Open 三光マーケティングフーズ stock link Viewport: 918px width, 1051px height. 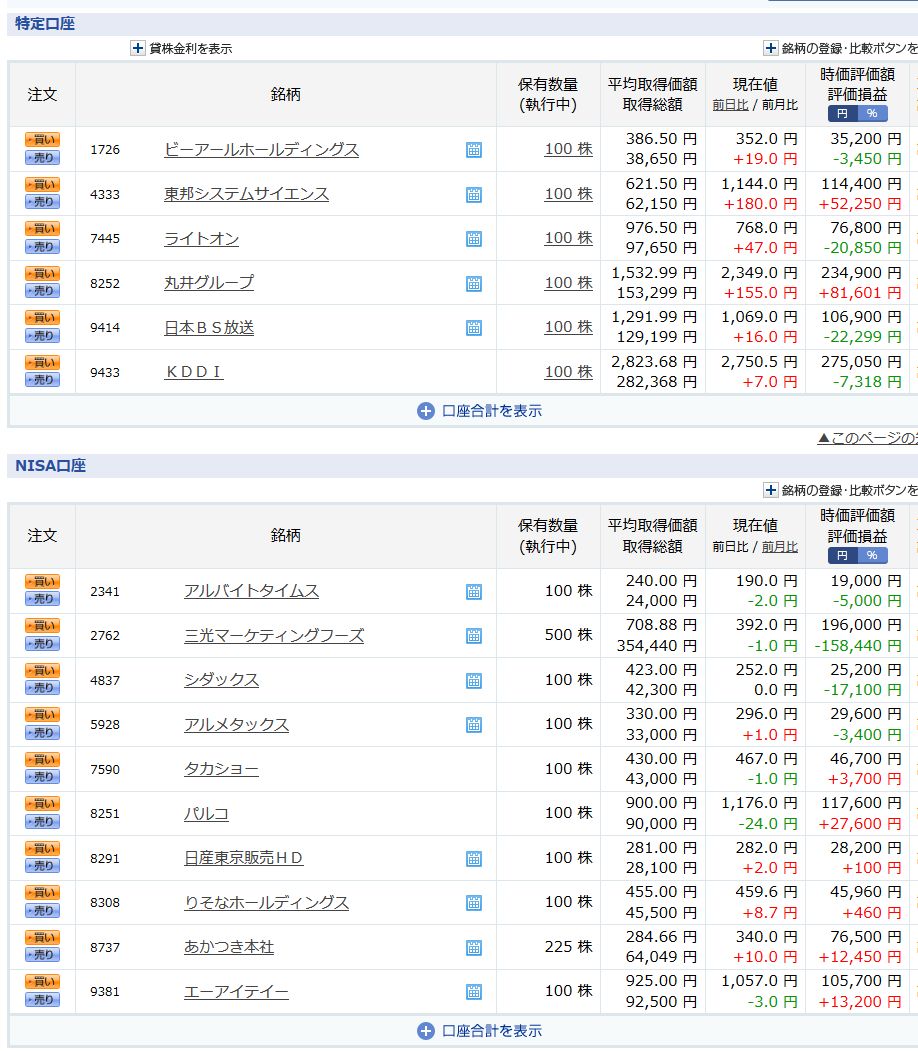[274, 635]
